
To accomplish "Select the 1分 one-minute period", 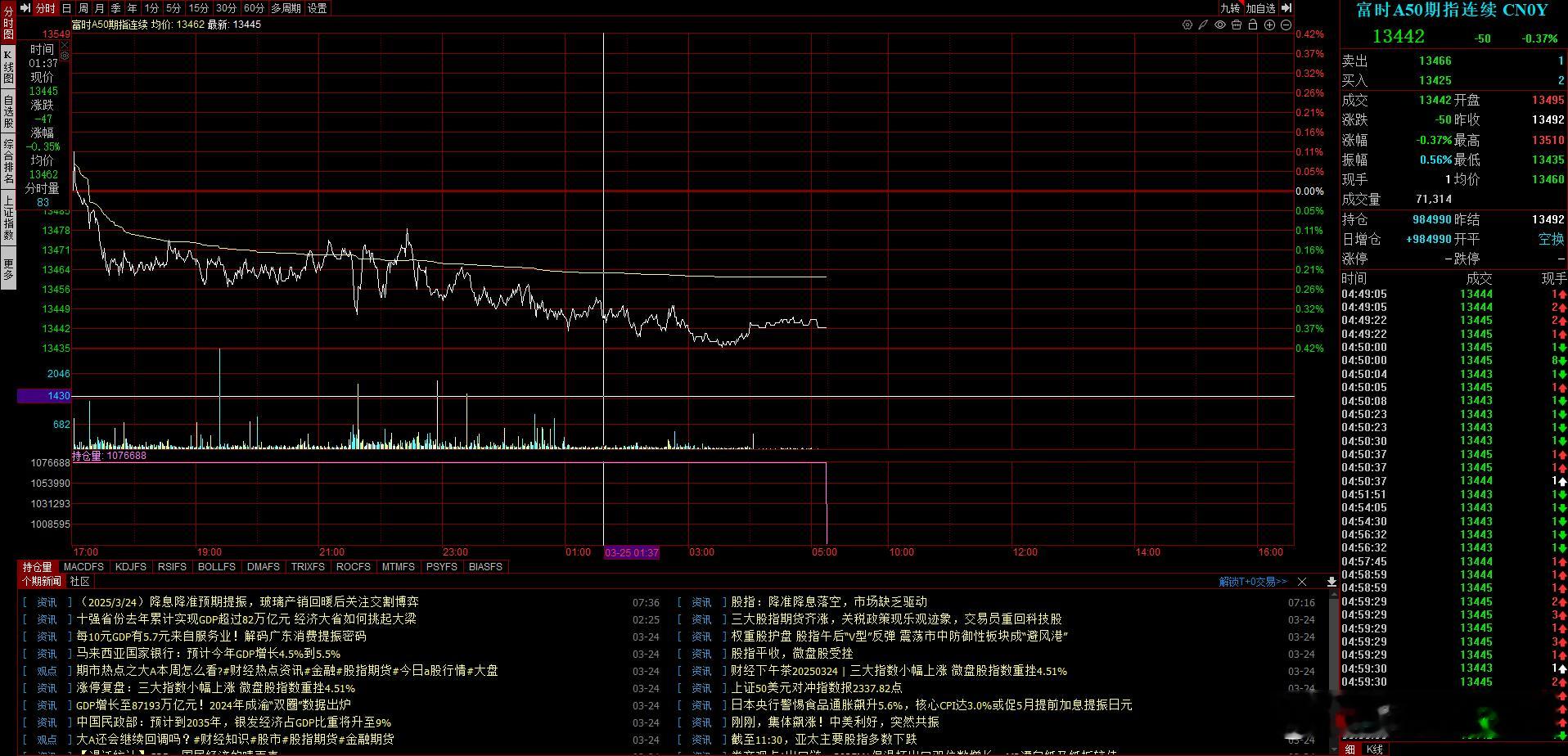I will [x=152, y=8].
